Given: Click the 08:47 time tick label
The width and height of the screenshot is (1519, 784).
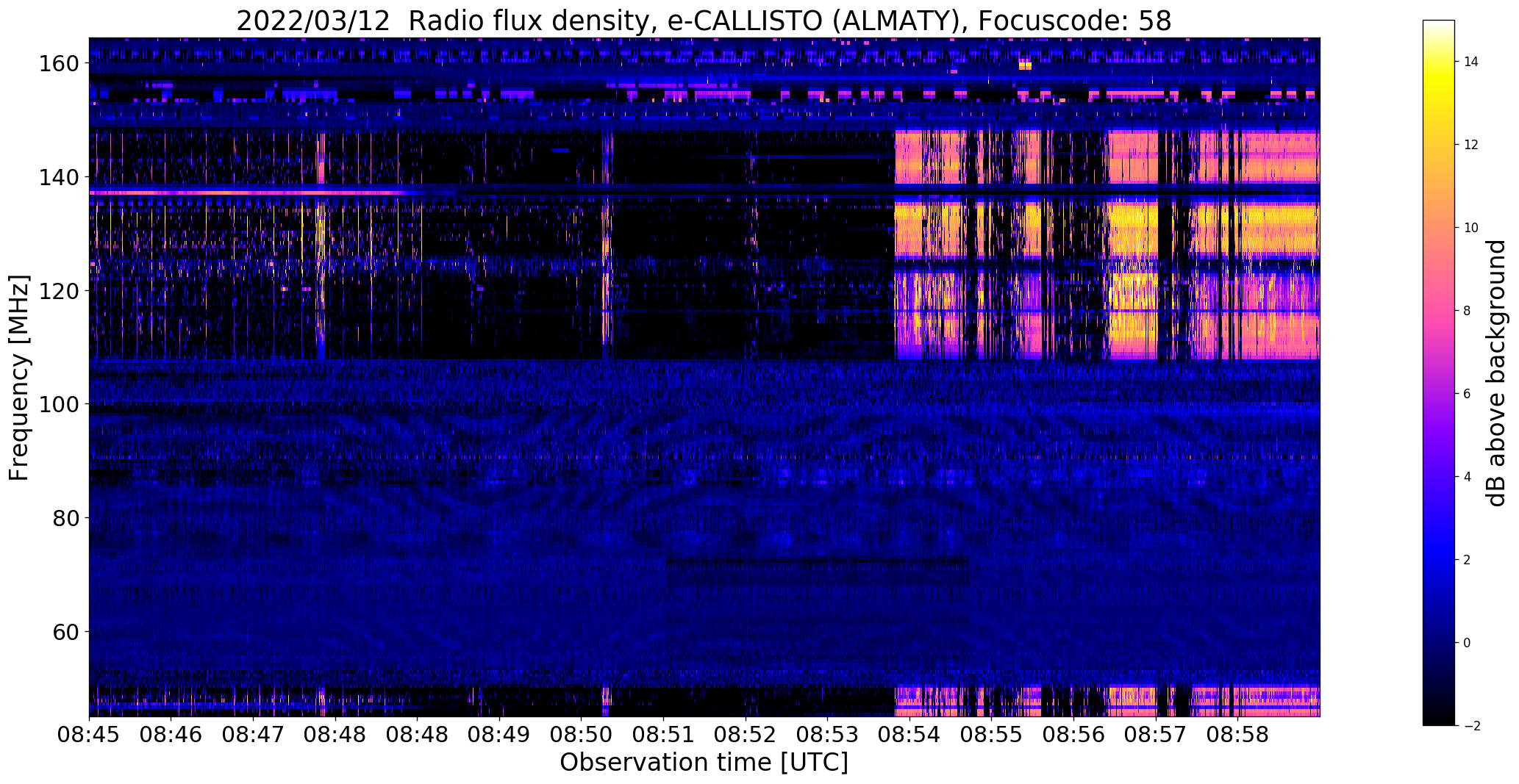Looking at the screenshot, I should [254, 735].
